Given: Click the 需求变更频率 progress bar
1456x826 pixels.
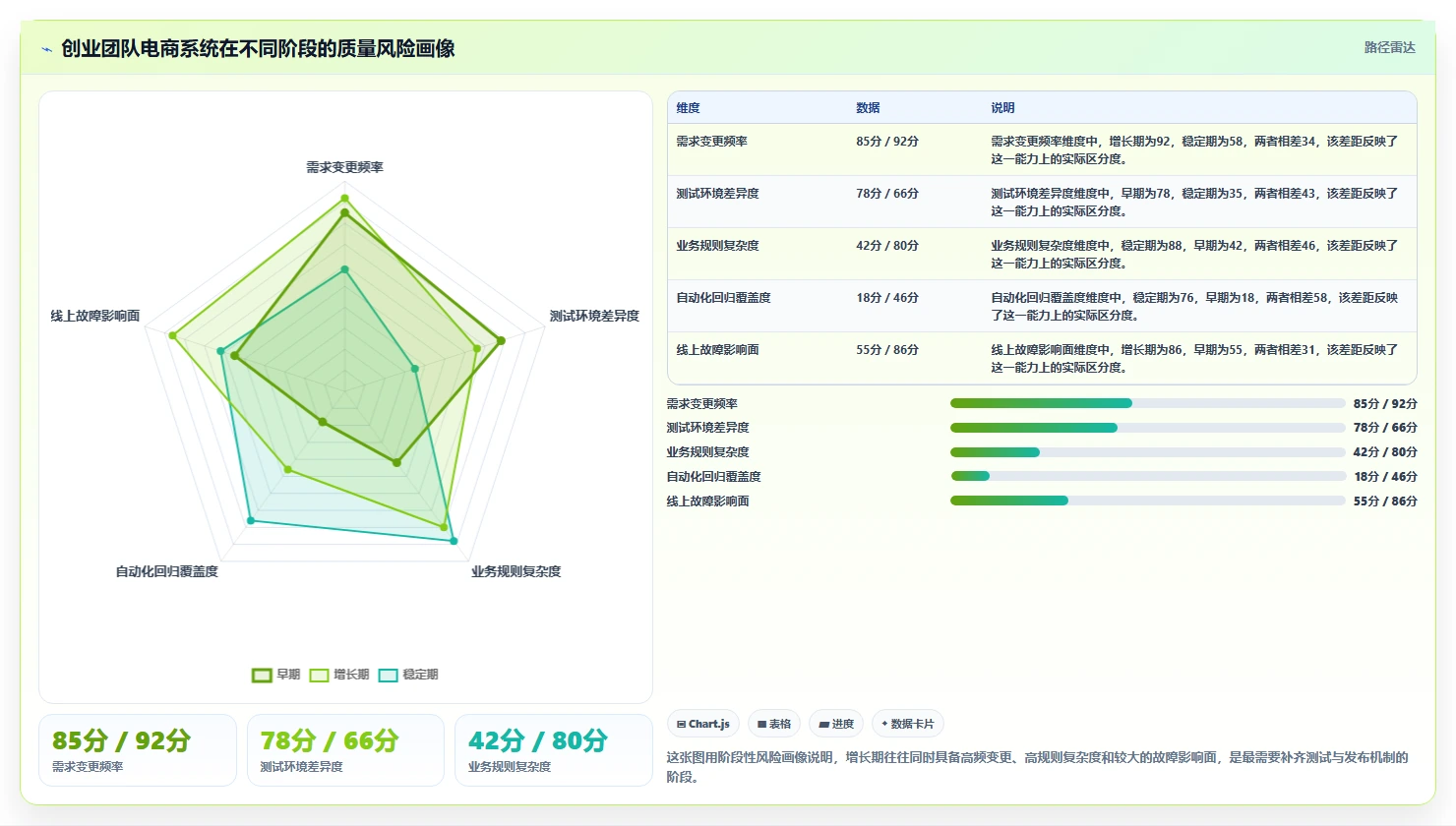Looking at the screenshot, I should (1147, 403).
